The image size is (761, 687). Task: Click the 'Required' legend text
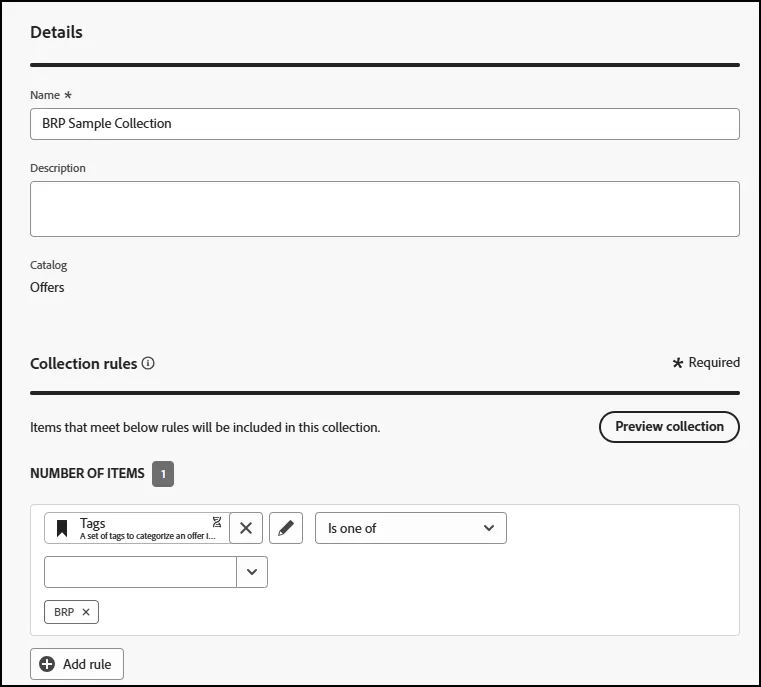714,362
